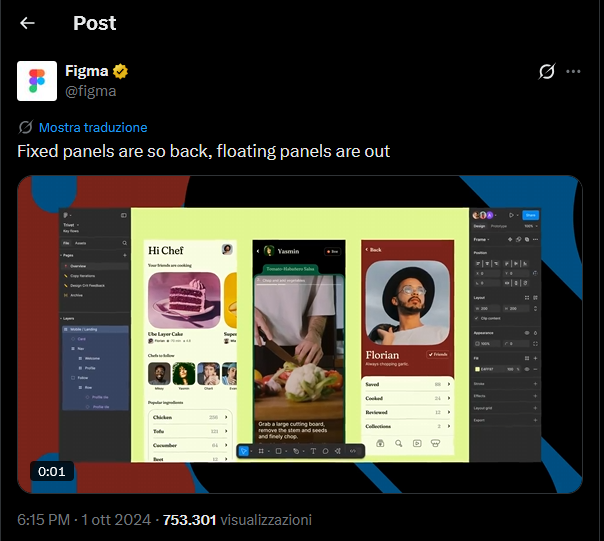Select the Comment tool in Figma's toolbar

[325, 451]
